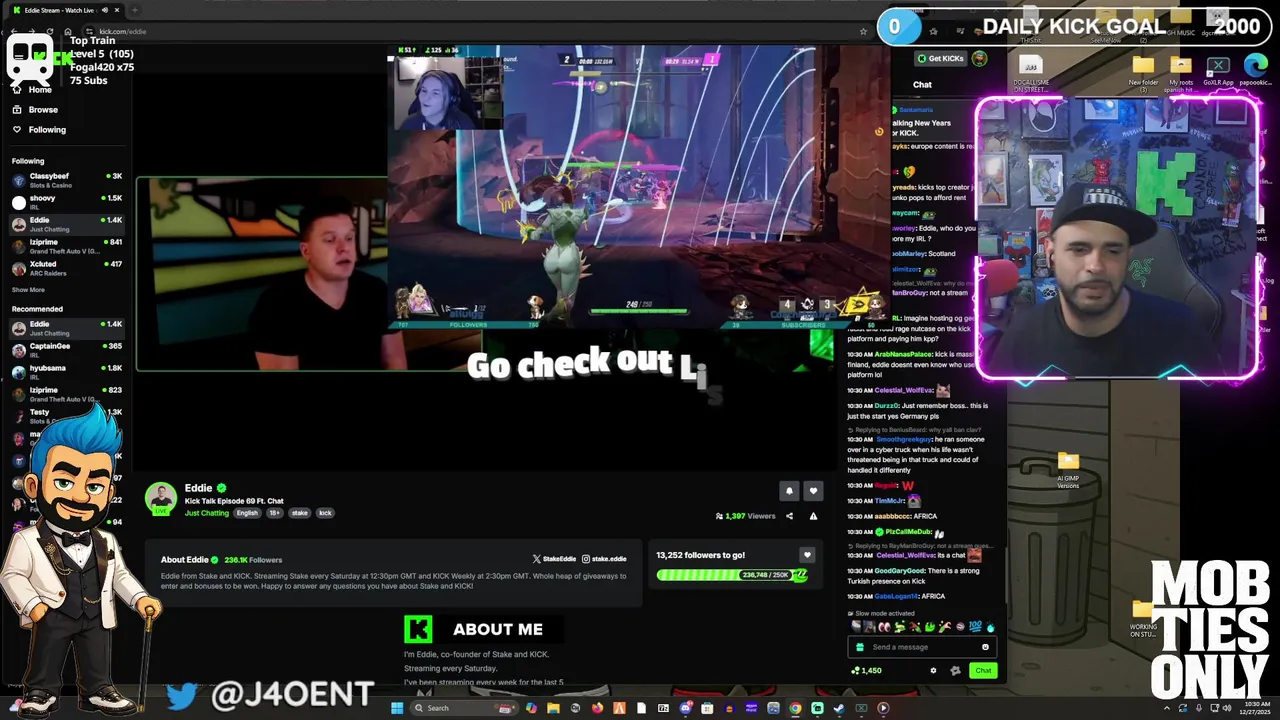Click the browser home button

coord(67,31)
